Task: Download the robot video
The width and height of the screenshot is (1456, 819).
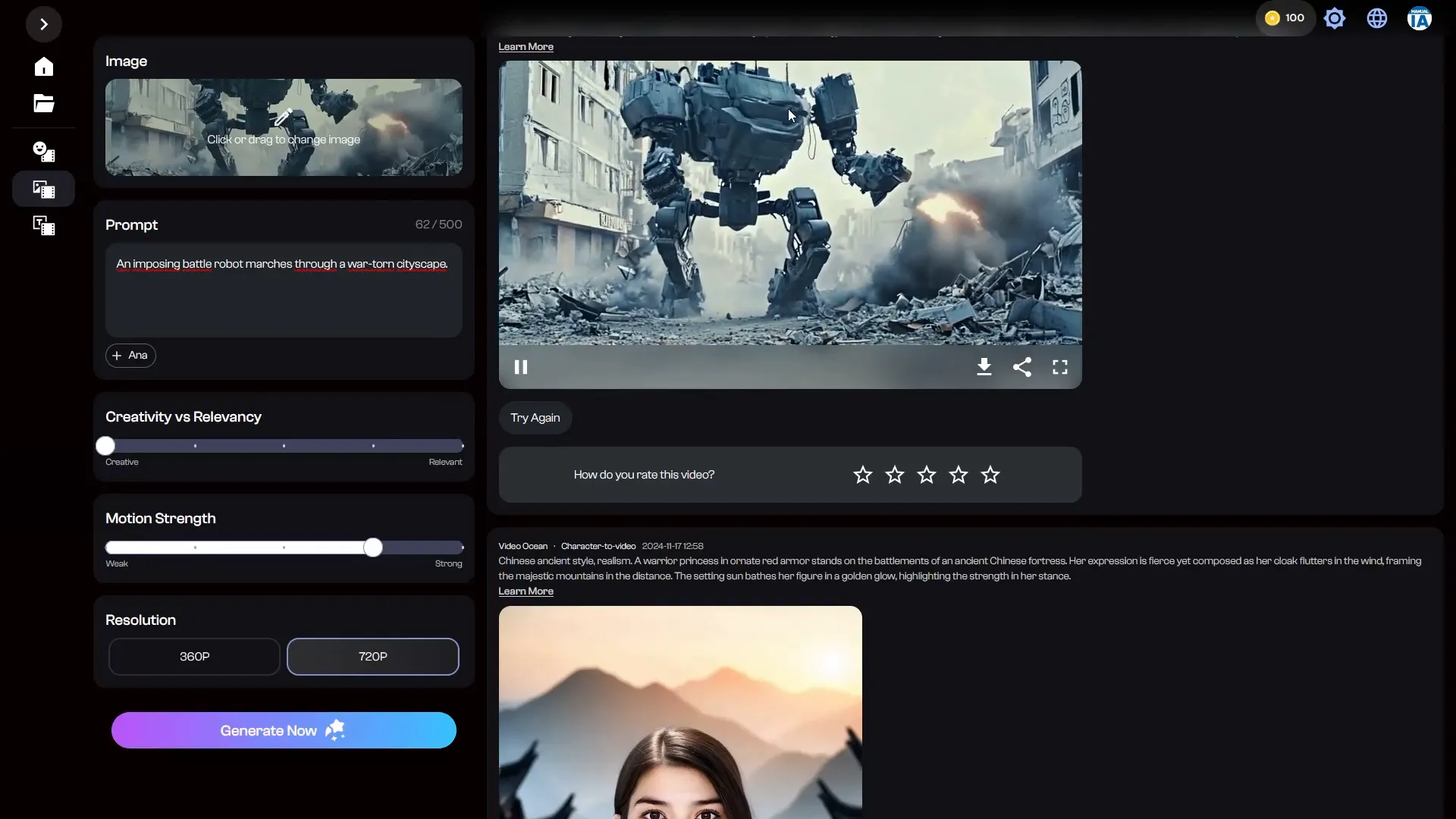Action: 984,367
